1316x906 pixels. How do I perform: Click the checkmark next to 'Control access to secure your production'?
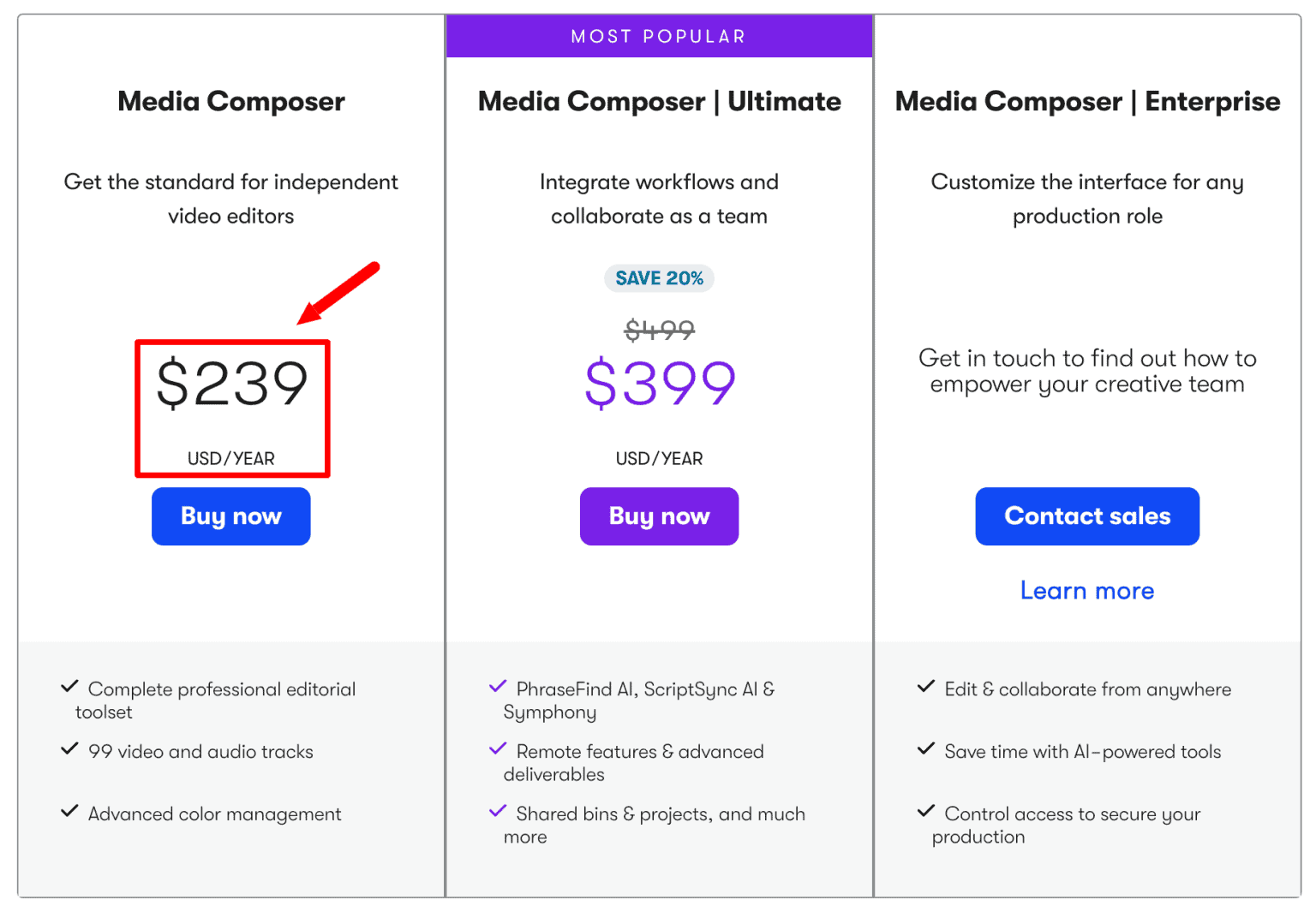(926, 811)
